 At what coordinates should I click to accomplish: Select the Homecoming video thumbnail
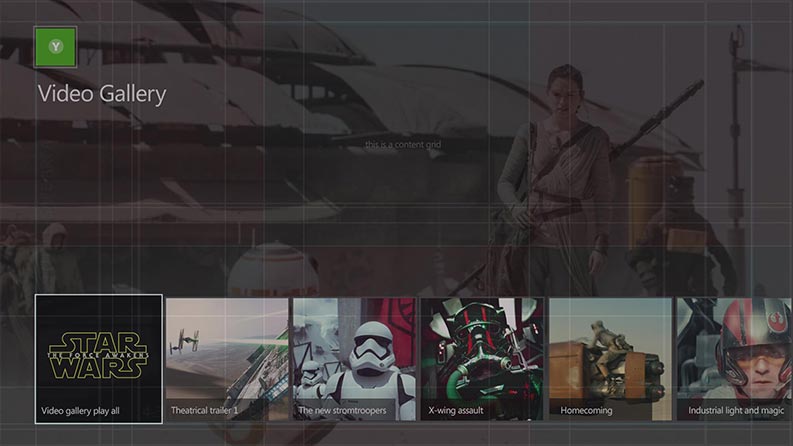click(x=610, y=350)
